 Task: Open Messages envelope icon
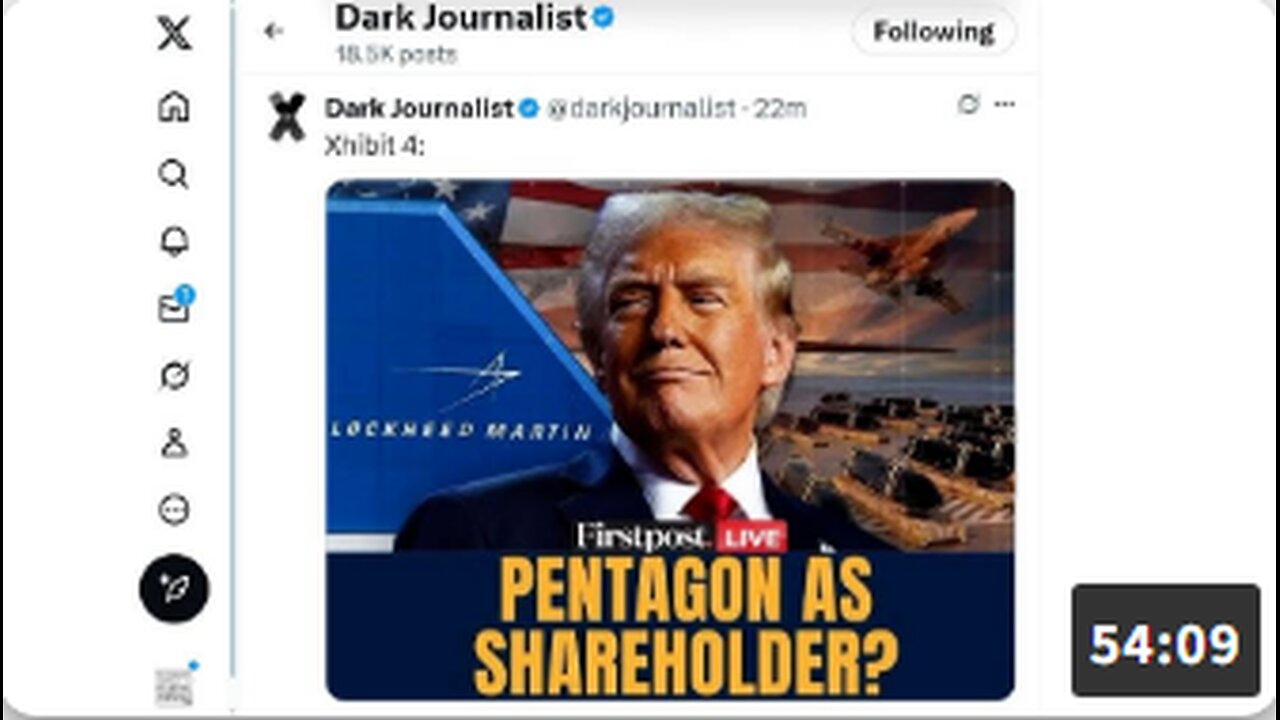(175, 308)
